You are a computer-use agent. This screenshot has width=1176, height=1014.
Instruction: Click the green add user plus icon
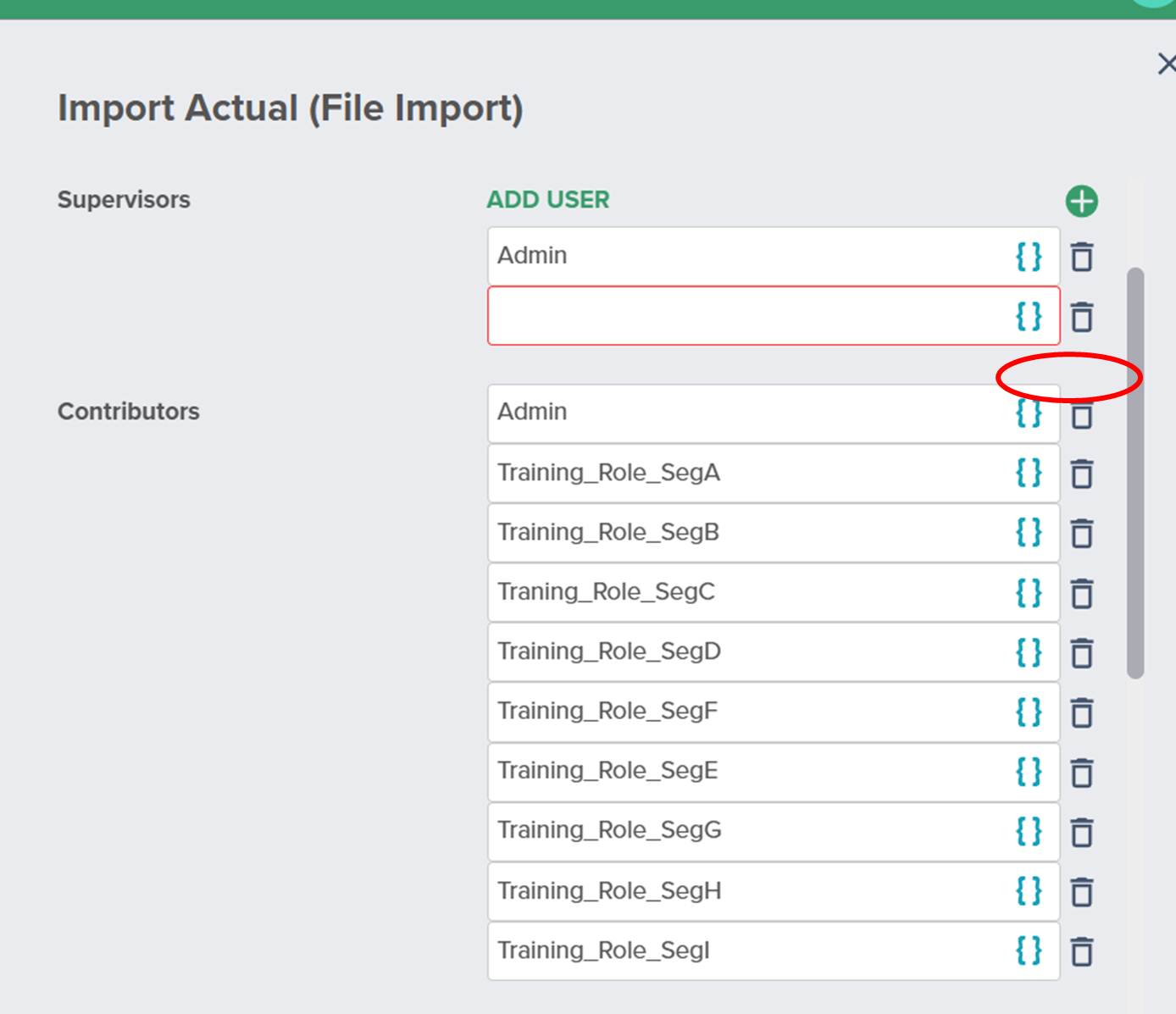1081,202
